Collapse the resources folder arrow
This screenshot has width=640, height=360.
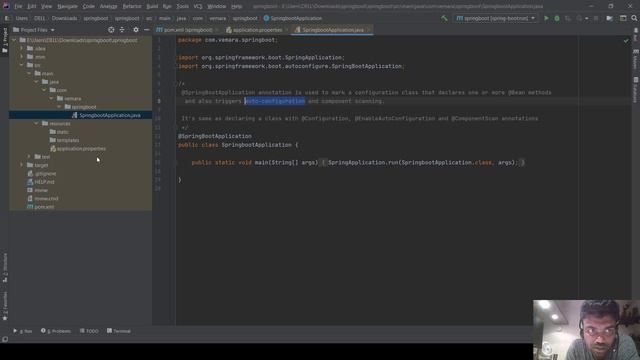coord(36,123)
